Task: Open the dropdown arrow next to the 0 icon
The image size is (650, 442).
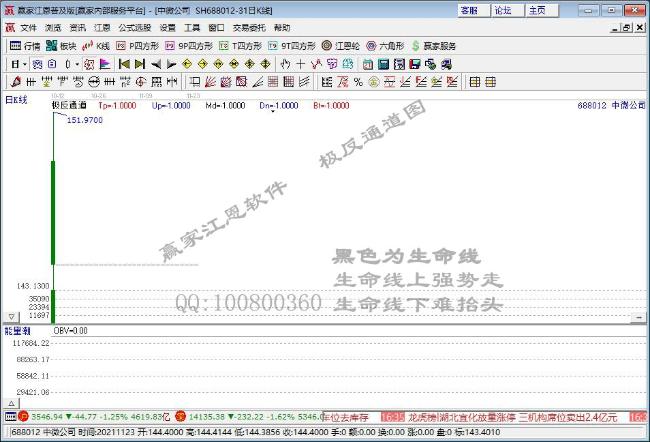Action: [x=77, y=64]
